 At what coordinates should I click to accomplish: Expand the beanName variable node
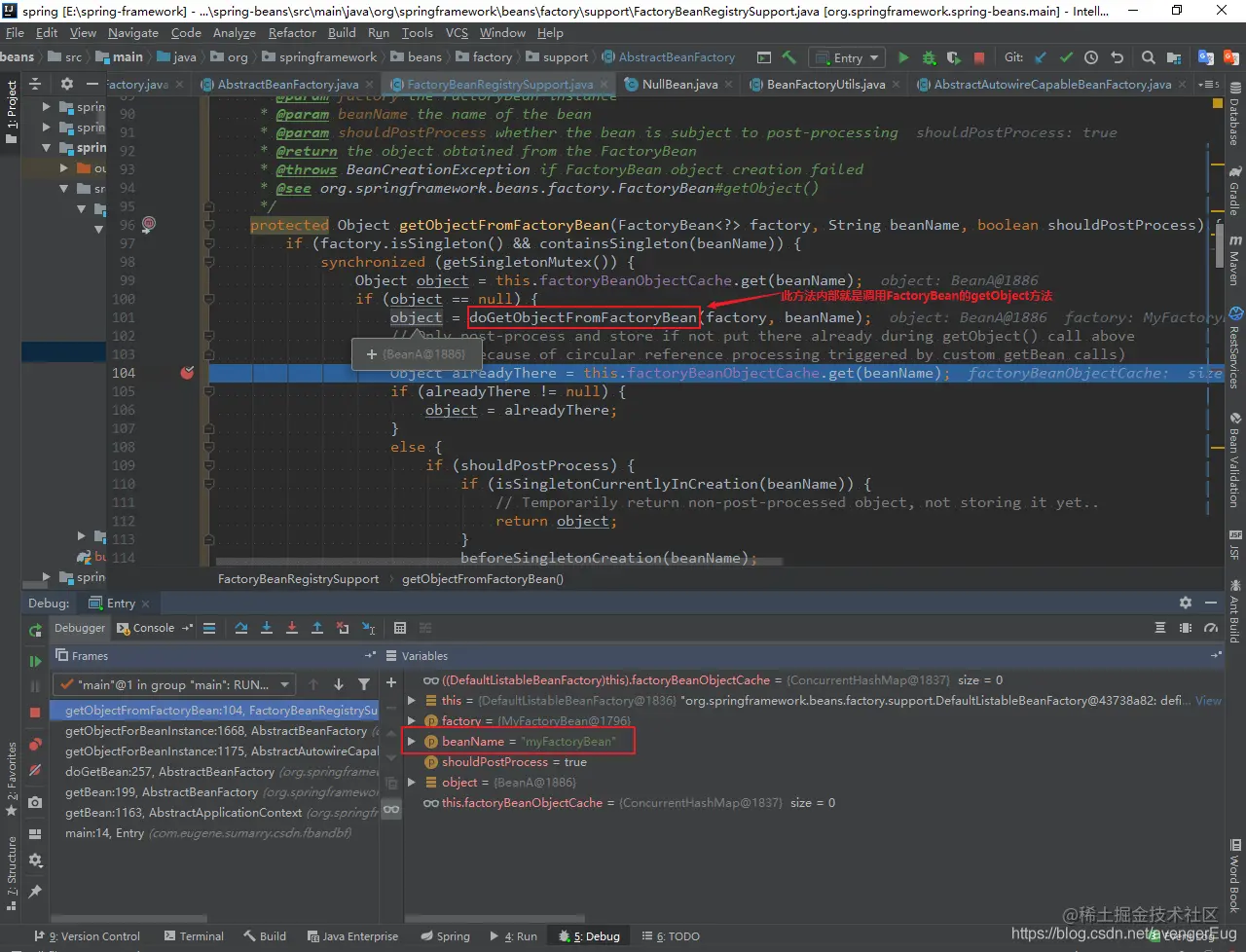412,742
